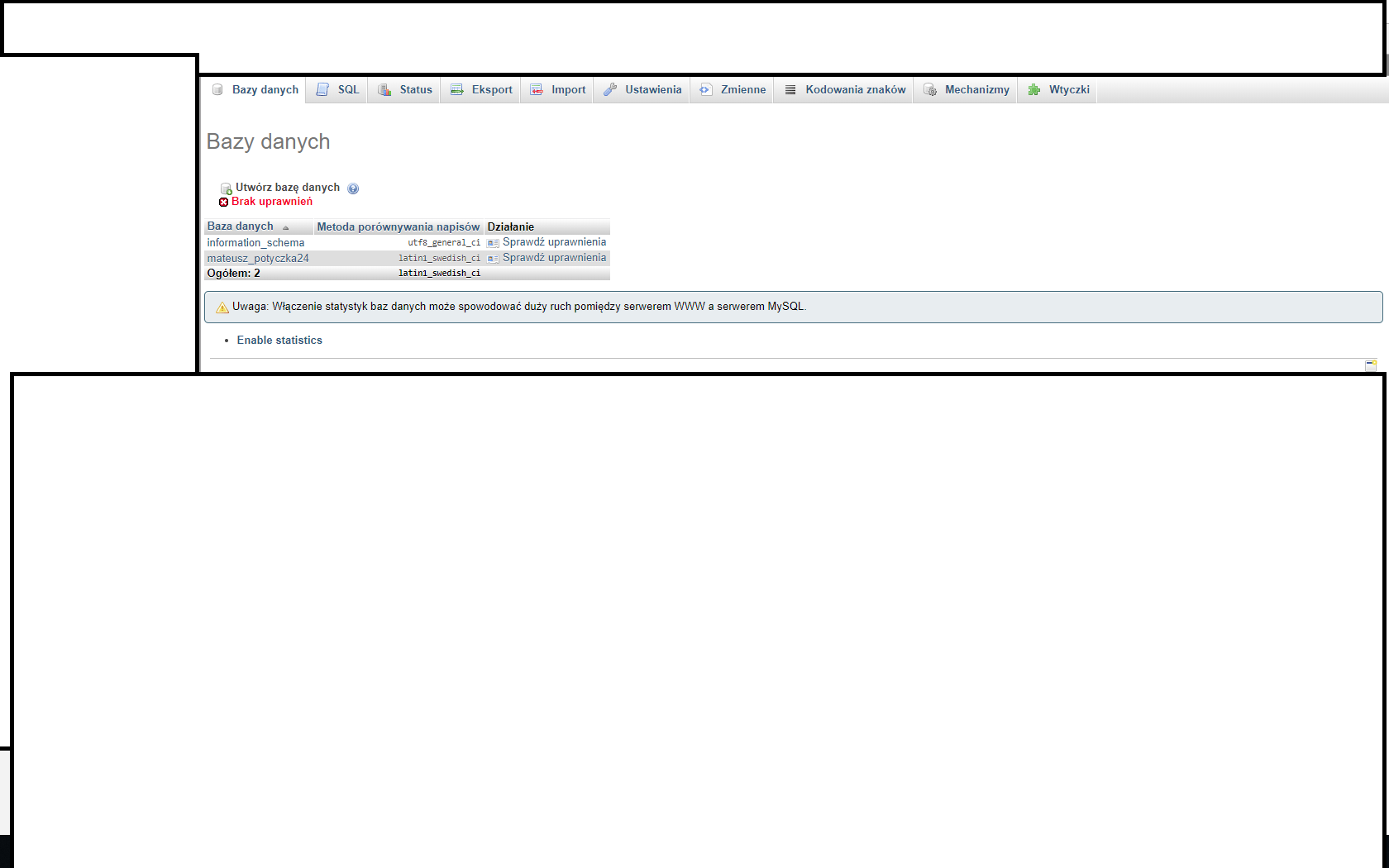The image size is (1389, 868).
Task: Switch to the Status tab
Action: coord(415,90)
